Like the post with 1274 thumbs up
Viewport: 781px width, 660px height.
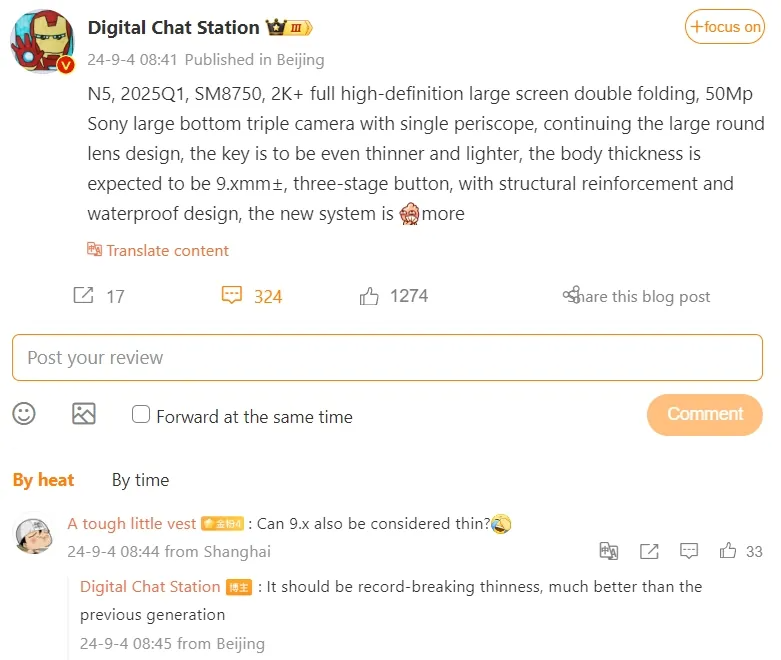pos(369,295)
